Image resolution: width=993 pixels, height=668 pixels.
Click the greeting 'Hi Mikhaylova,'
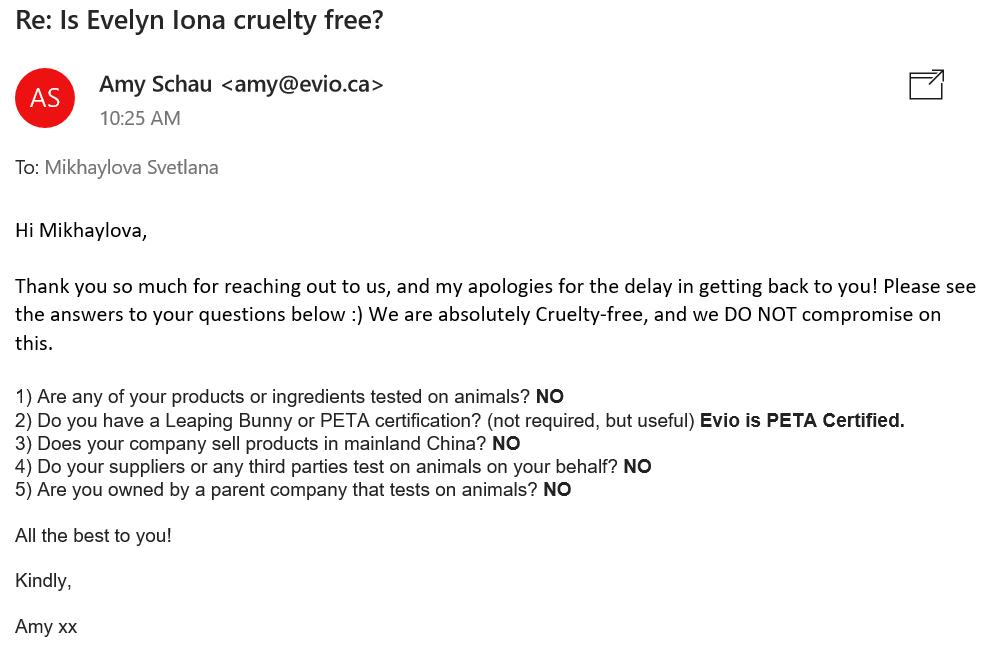point(81,230)
